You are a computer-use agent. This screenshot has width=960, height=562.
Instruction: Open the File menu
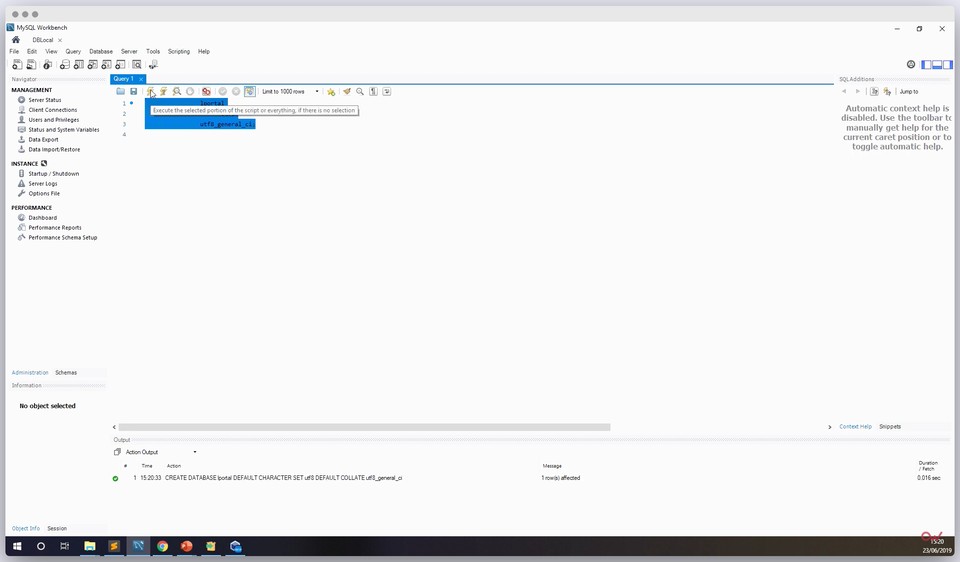click(x=14, y=51)
